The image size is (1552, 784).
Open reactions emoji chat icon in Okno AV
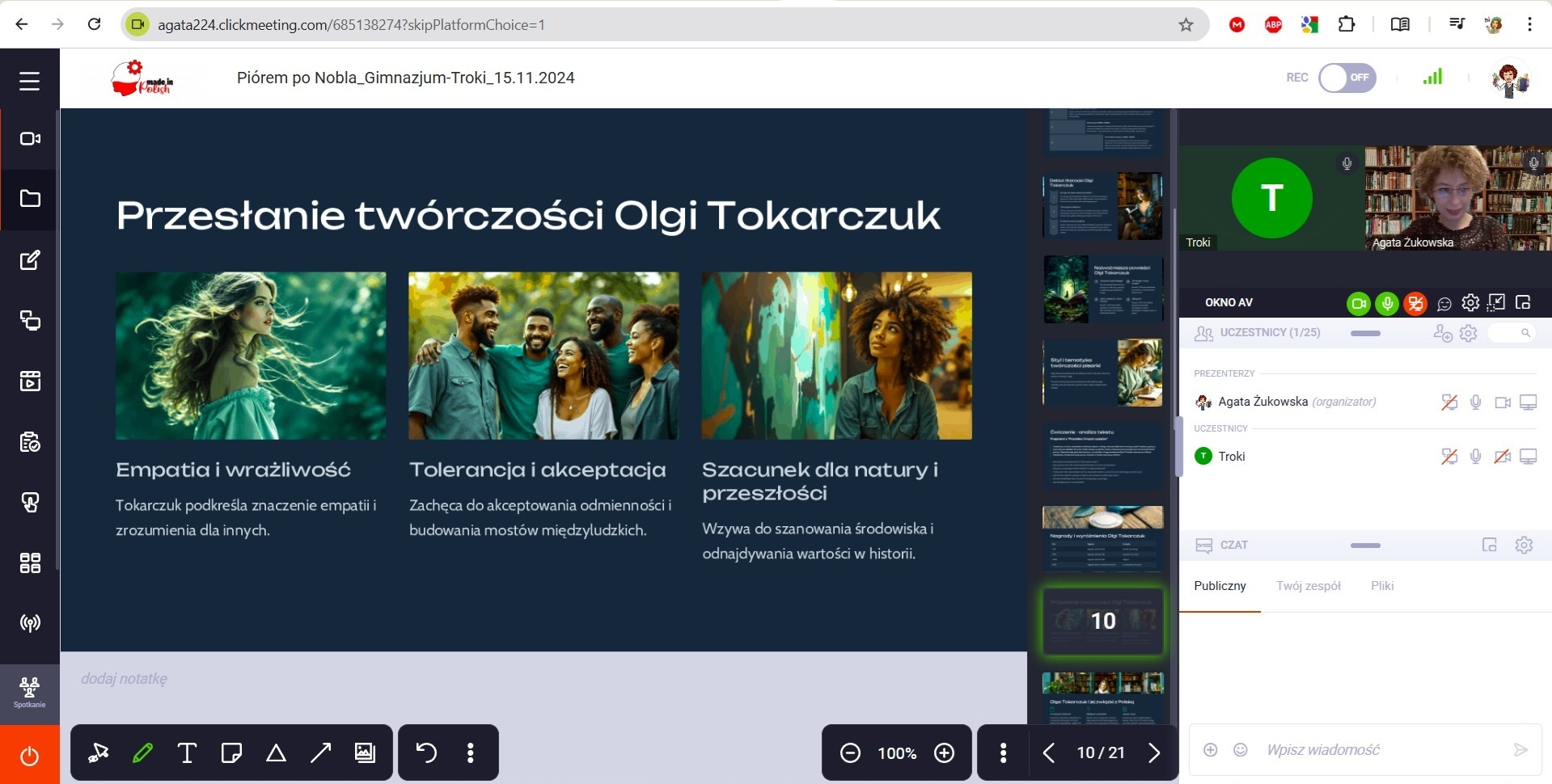click(1444, 304)
